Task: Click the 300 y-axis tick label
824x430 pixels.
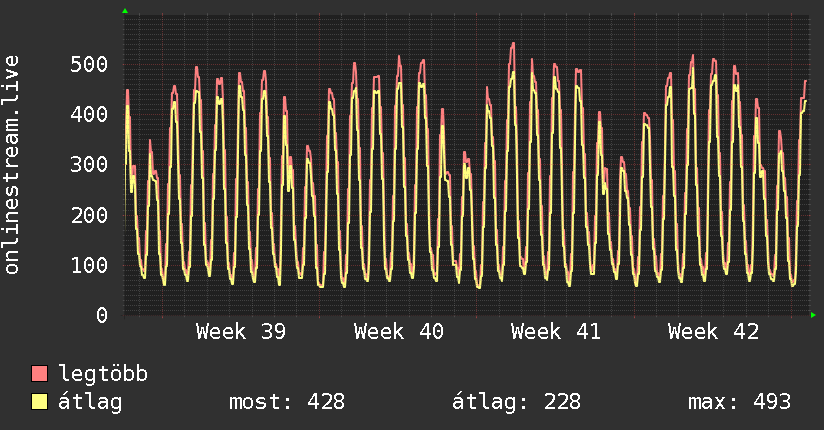Action: coord(89,165)
